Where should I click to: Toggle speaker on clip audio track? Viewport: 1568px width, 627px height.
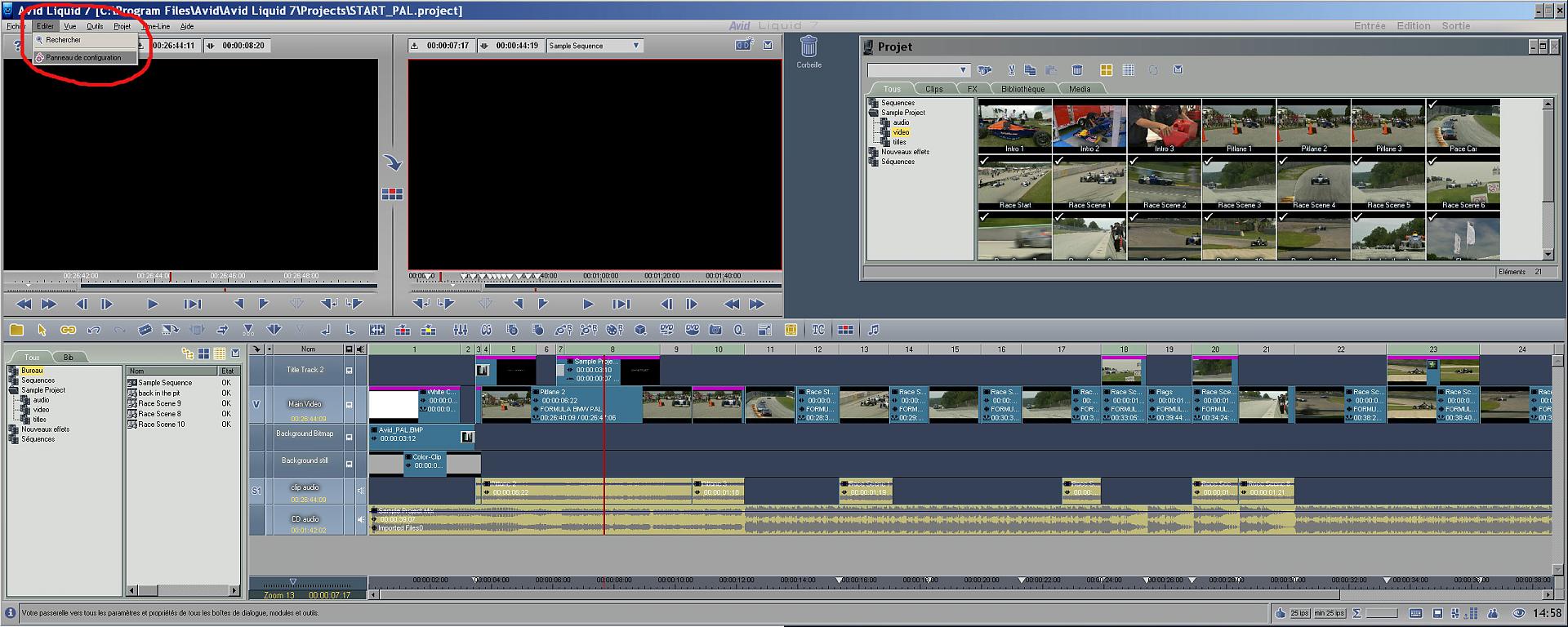(x=360, y=491)
